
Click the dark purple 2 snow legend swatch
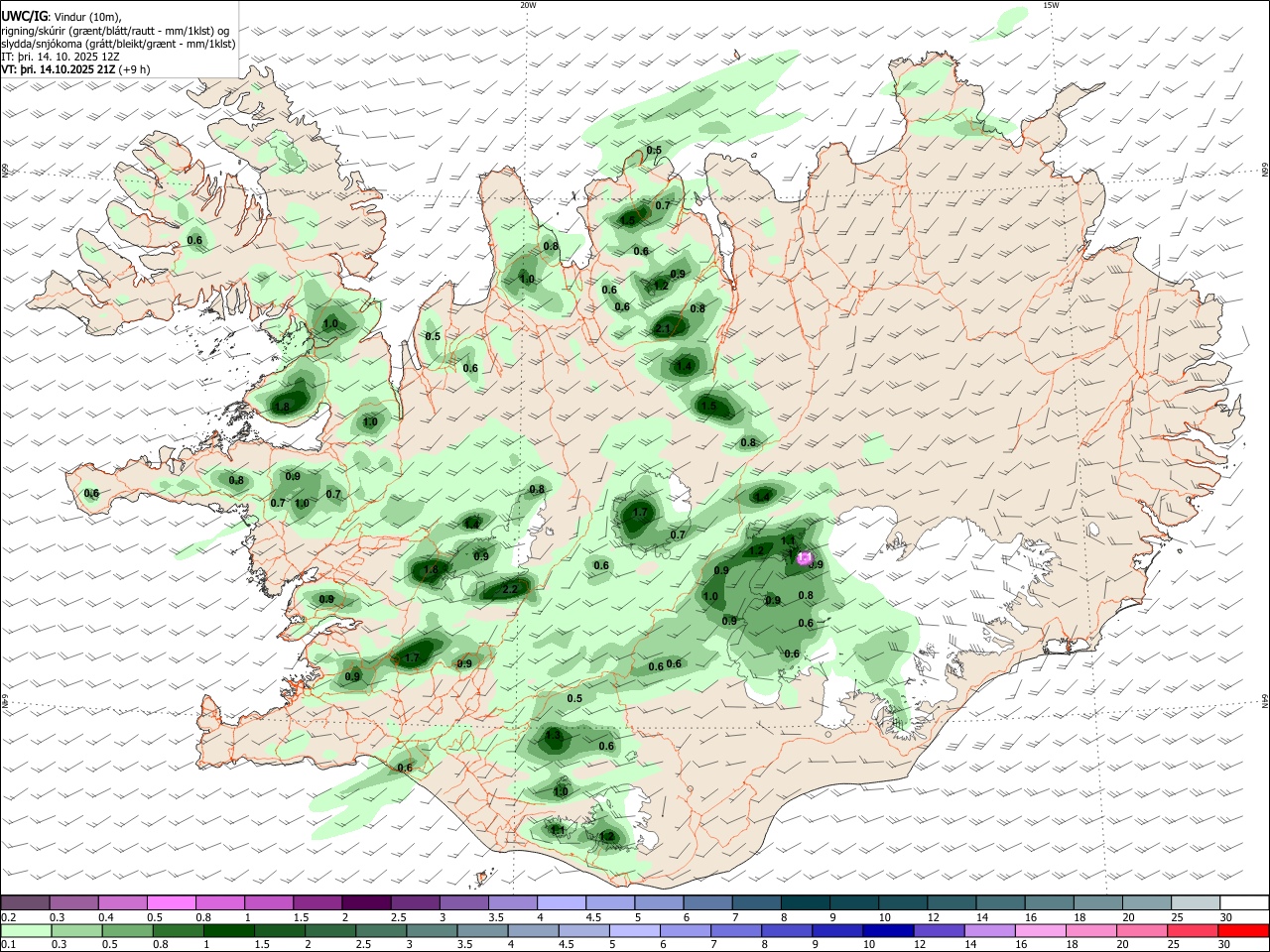tap(366, 902)
